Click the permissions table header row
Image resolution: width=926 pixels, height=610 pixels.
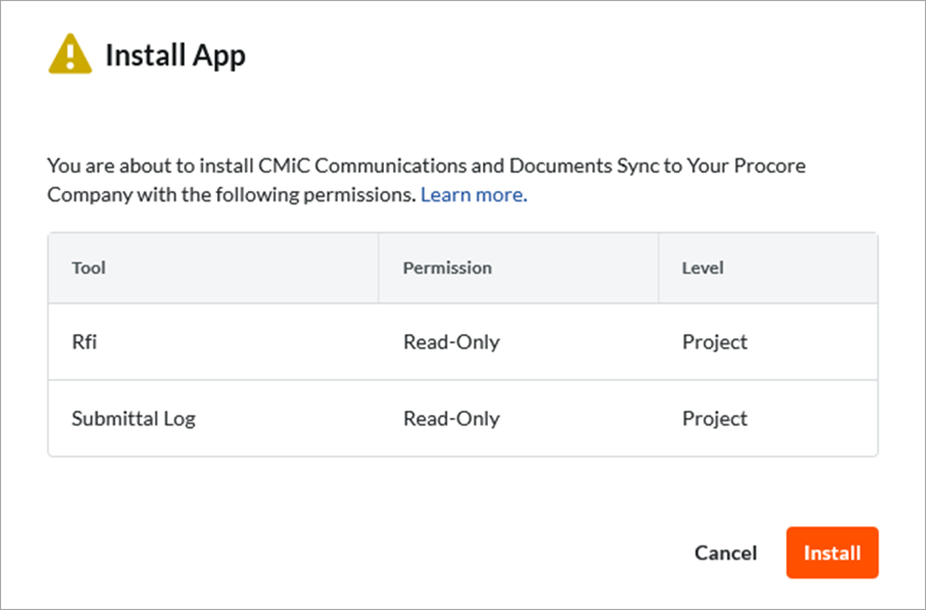click(463, 268)
